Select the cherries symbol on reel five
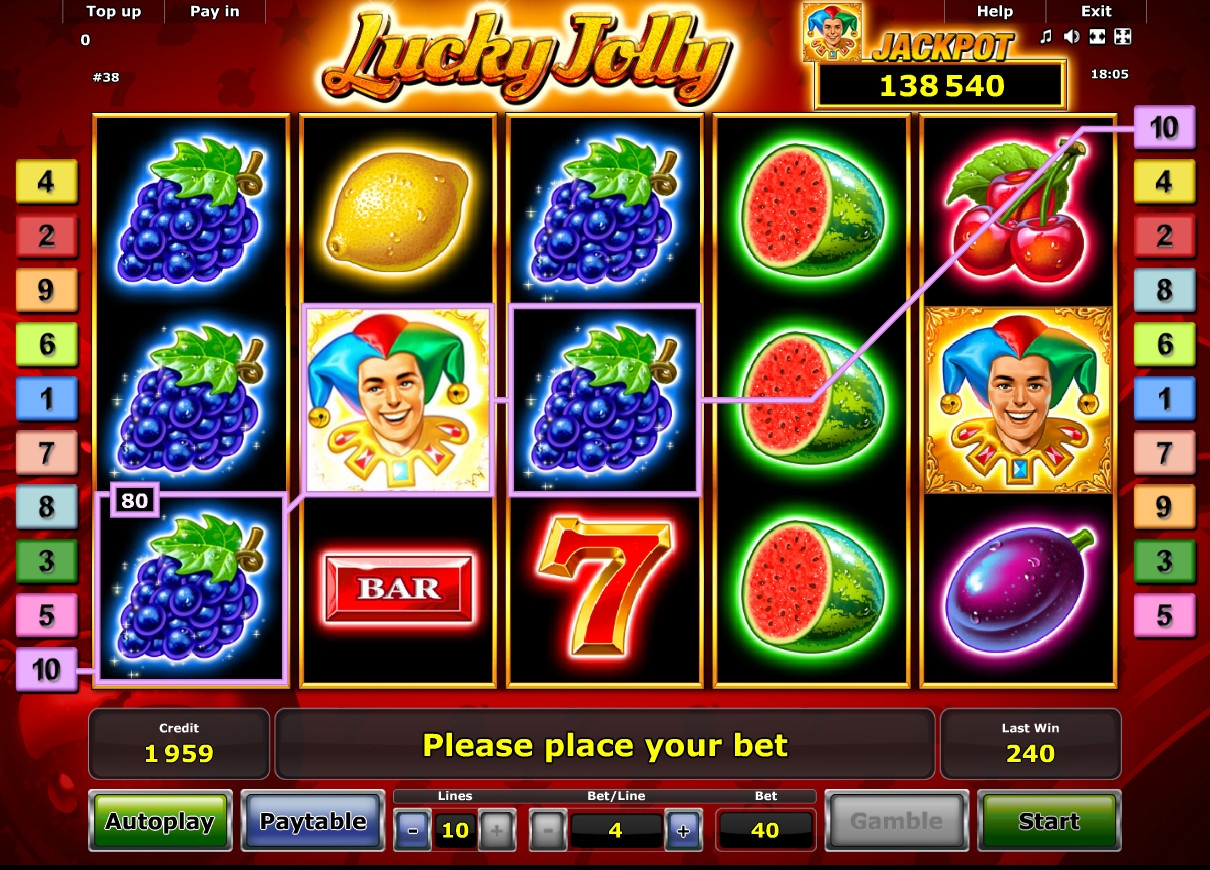This screenshot has width=1210, height=870. click(x=1018, y=210)
